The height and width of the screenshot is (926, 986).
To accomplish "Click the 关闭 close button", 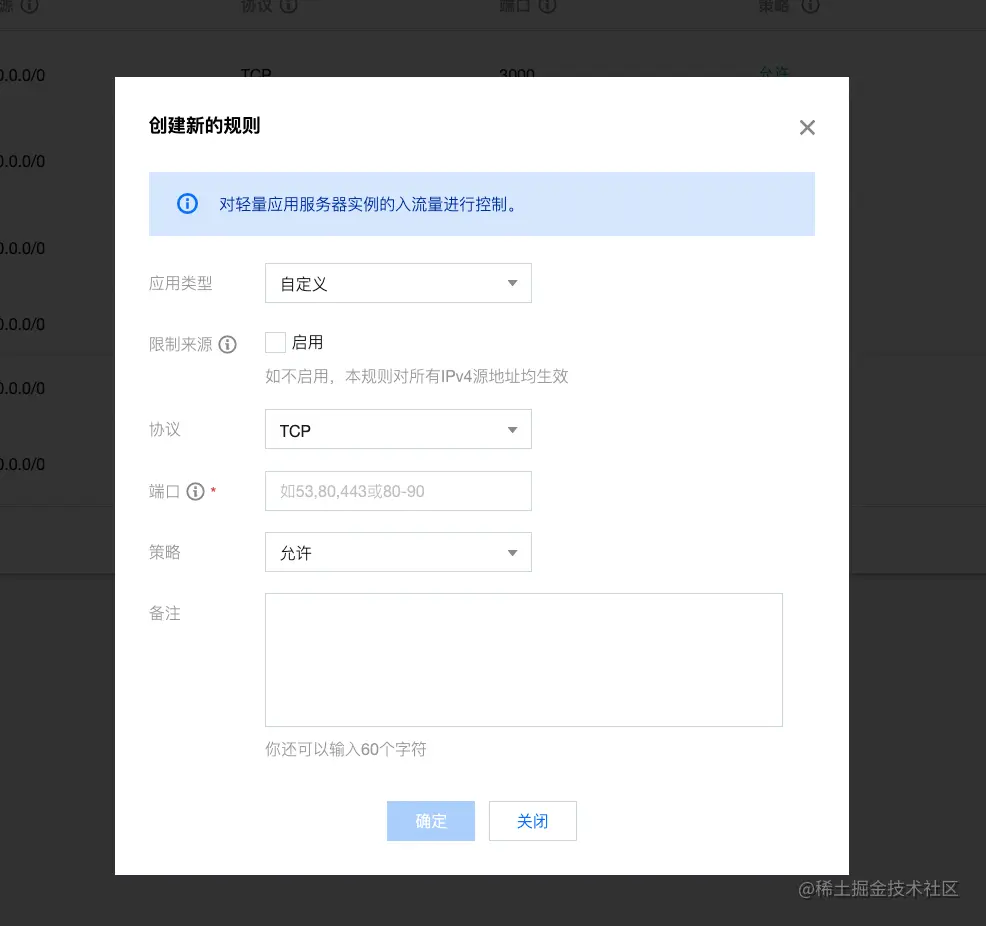I will coord(532,820).
